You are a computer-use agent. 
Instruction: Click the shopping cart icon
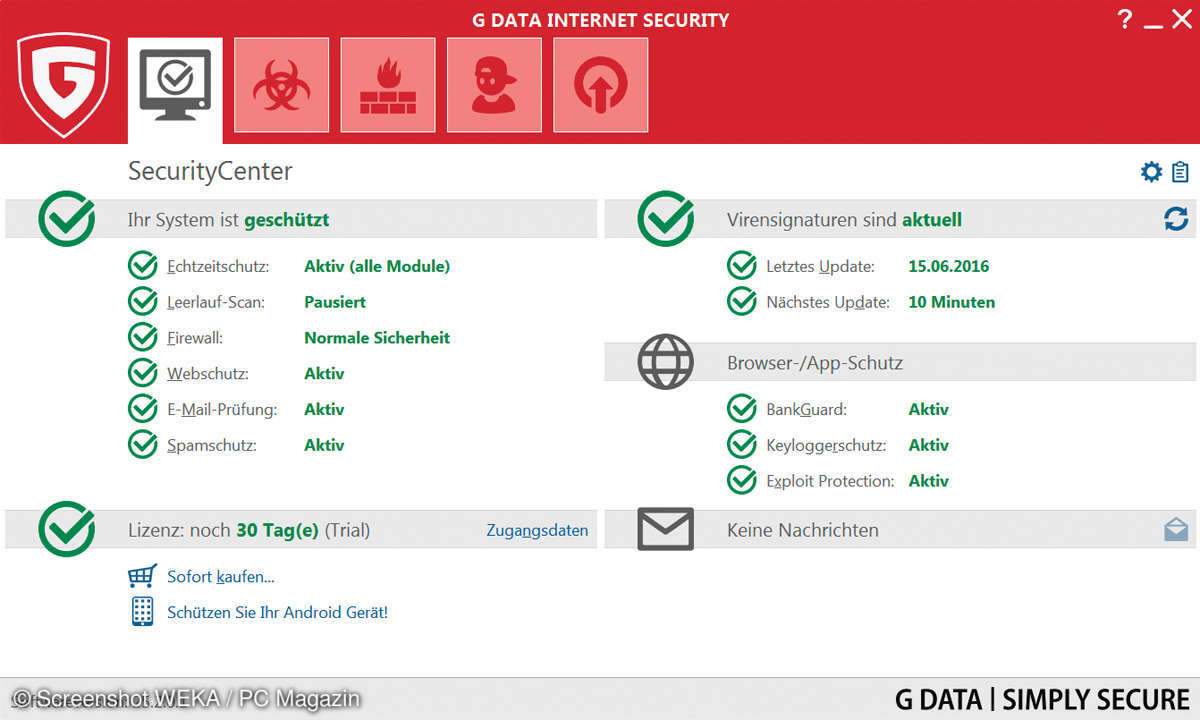(x=142, y=576)
